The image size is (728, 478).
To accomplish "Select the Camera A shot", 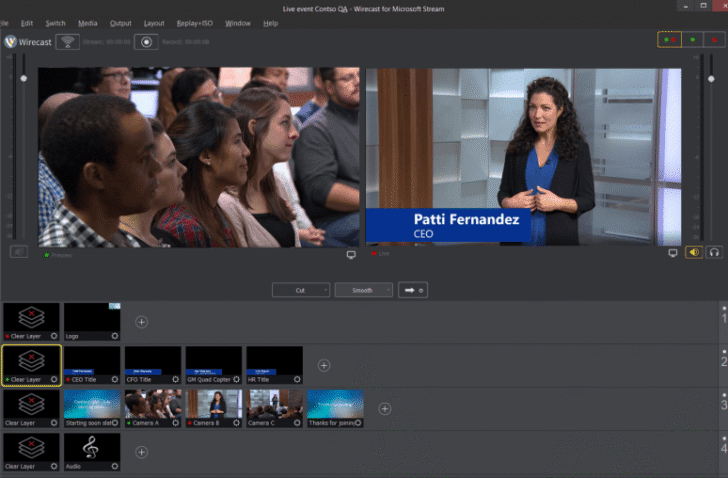I will point(153,408).
